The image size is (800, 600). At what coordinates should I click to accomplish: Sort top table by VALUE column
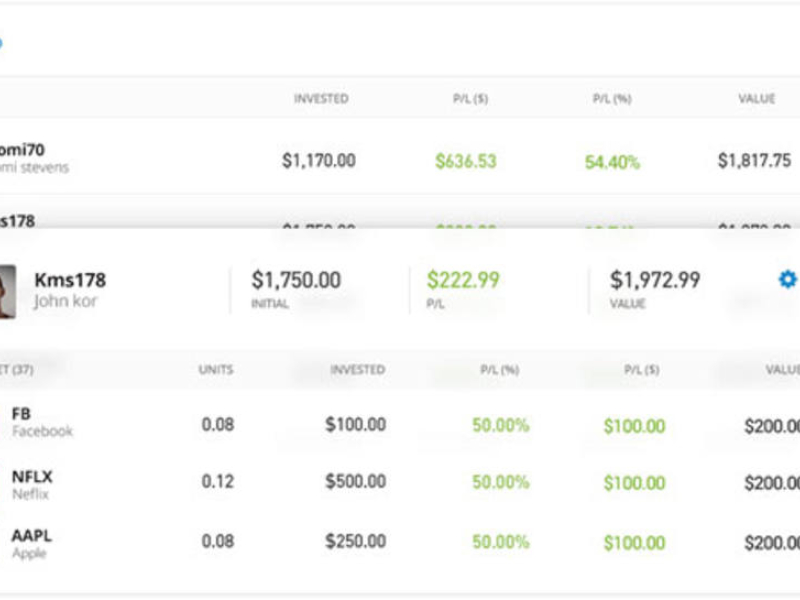pos(756,99)
